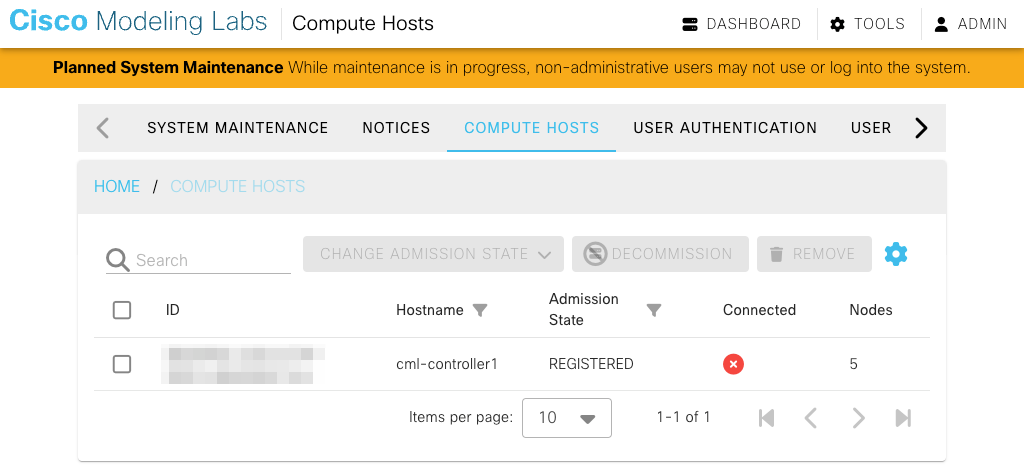Open the partially visible User tab
The height and width of the screenshot is (468, 1024).
871,128
